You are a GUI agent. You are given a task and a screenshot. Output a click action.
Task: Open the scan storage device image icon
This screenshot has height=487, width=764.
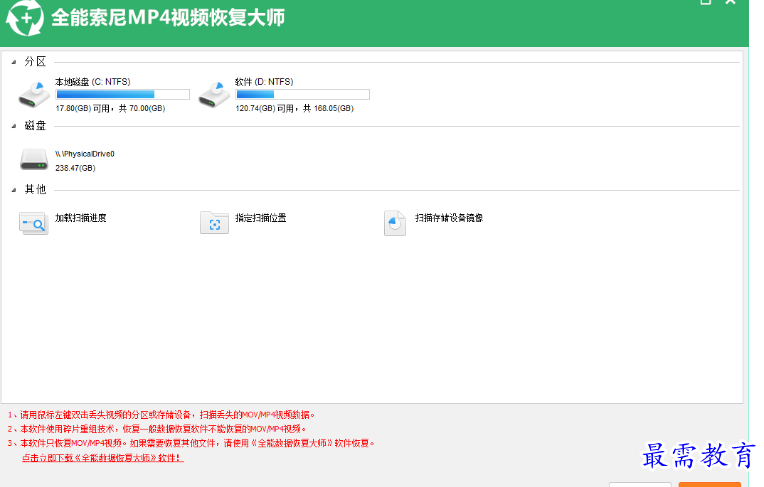coord(395,223)
